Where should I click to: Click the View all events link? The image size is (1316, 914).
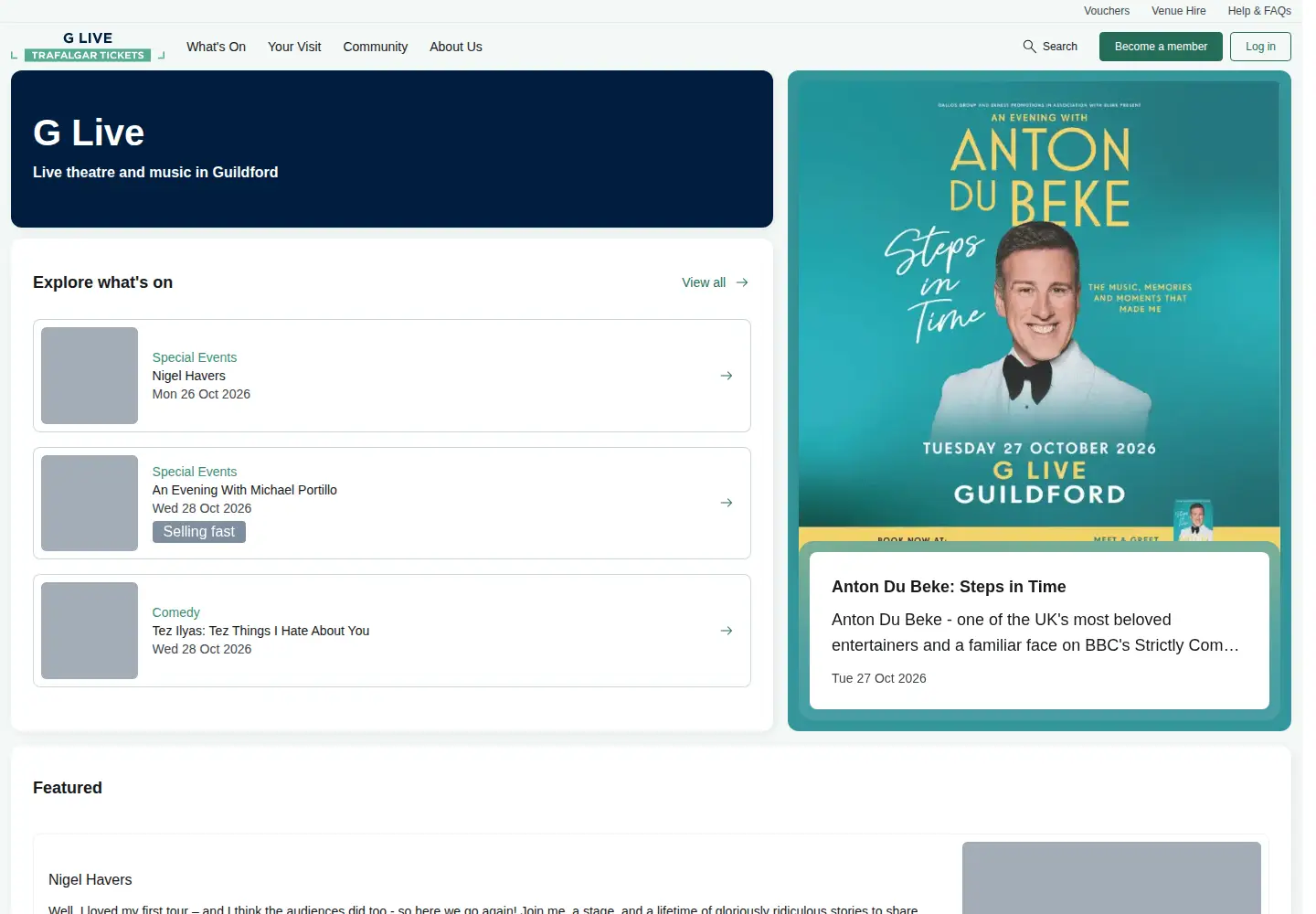pos(715,282)
